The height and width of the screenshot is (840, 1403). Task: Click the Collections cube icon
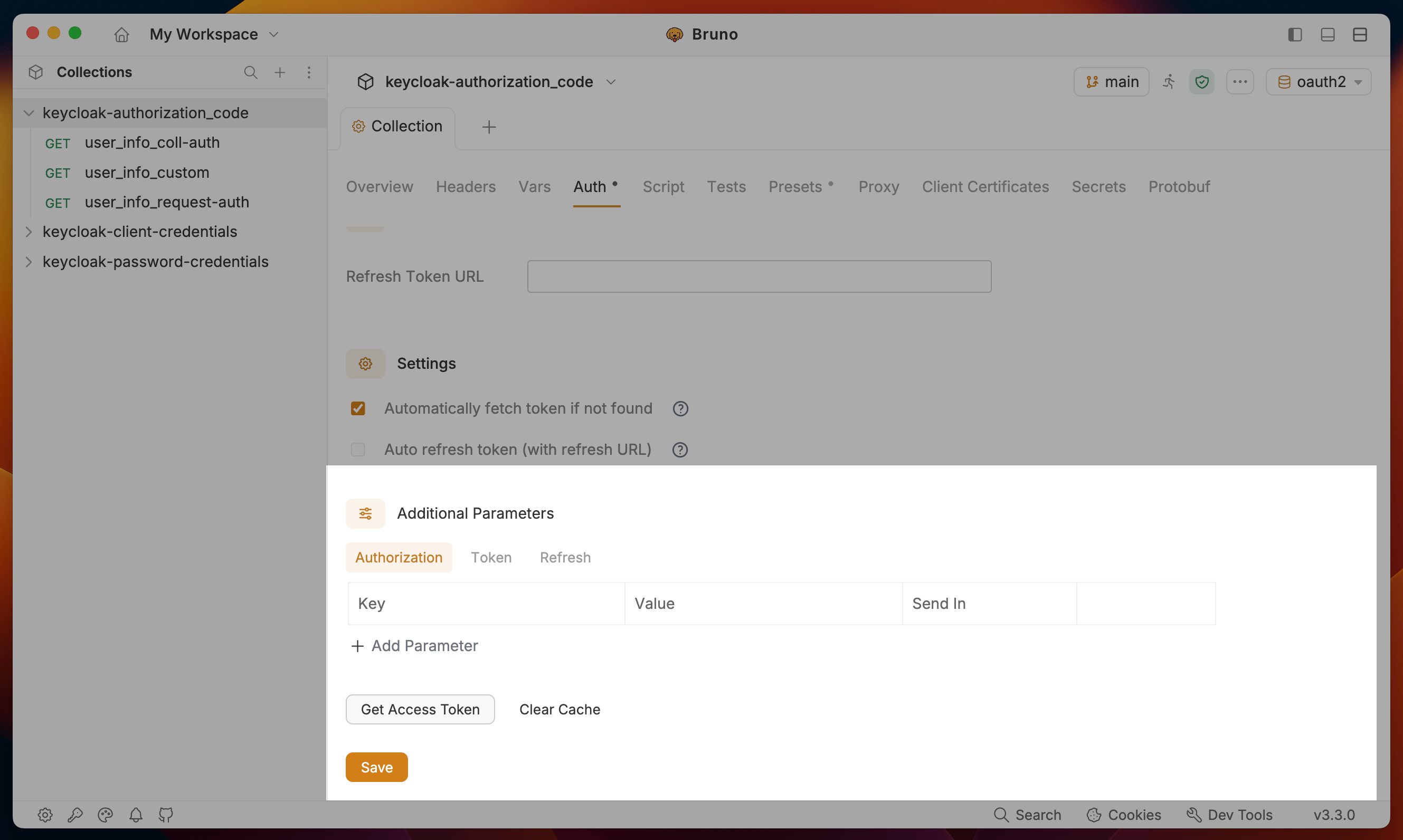36,72
